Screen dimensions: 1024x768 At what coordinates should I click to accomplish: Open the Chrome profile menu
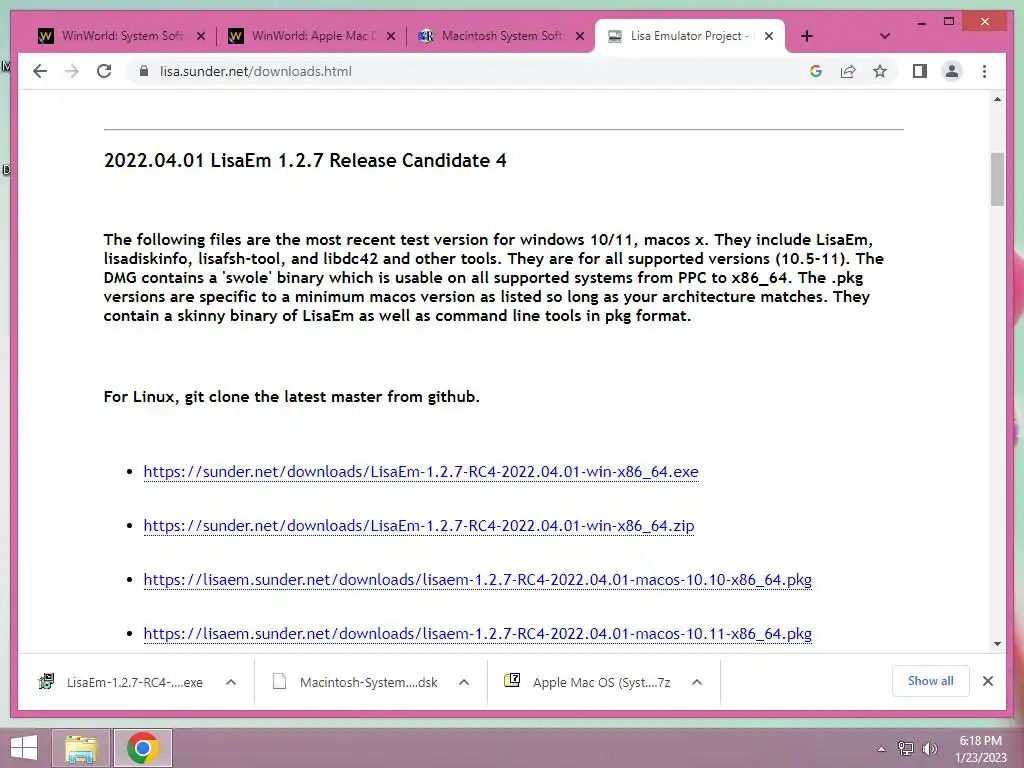click(x=952, y=71)
